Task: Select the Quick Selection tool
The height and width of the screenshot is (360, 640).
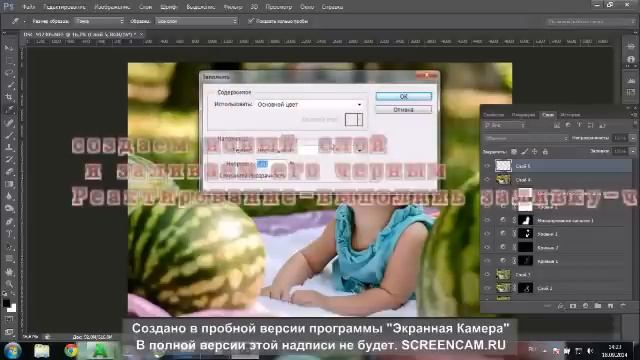Action: (x=9, y=85)
